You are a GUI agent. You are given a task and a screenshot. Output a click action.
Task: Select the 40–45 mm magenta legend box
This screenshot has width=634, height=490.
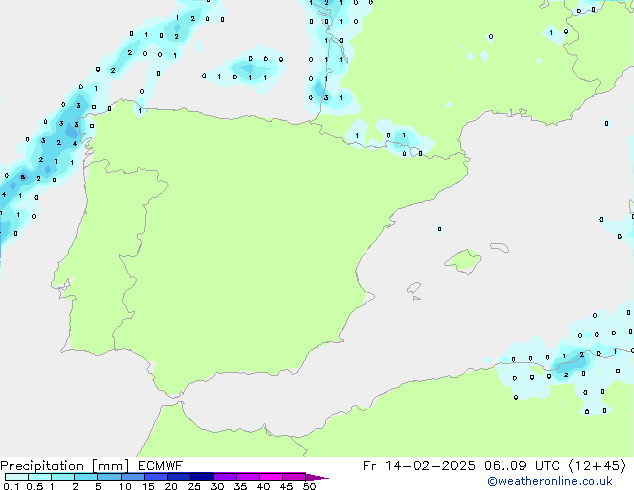click(271, 477)
